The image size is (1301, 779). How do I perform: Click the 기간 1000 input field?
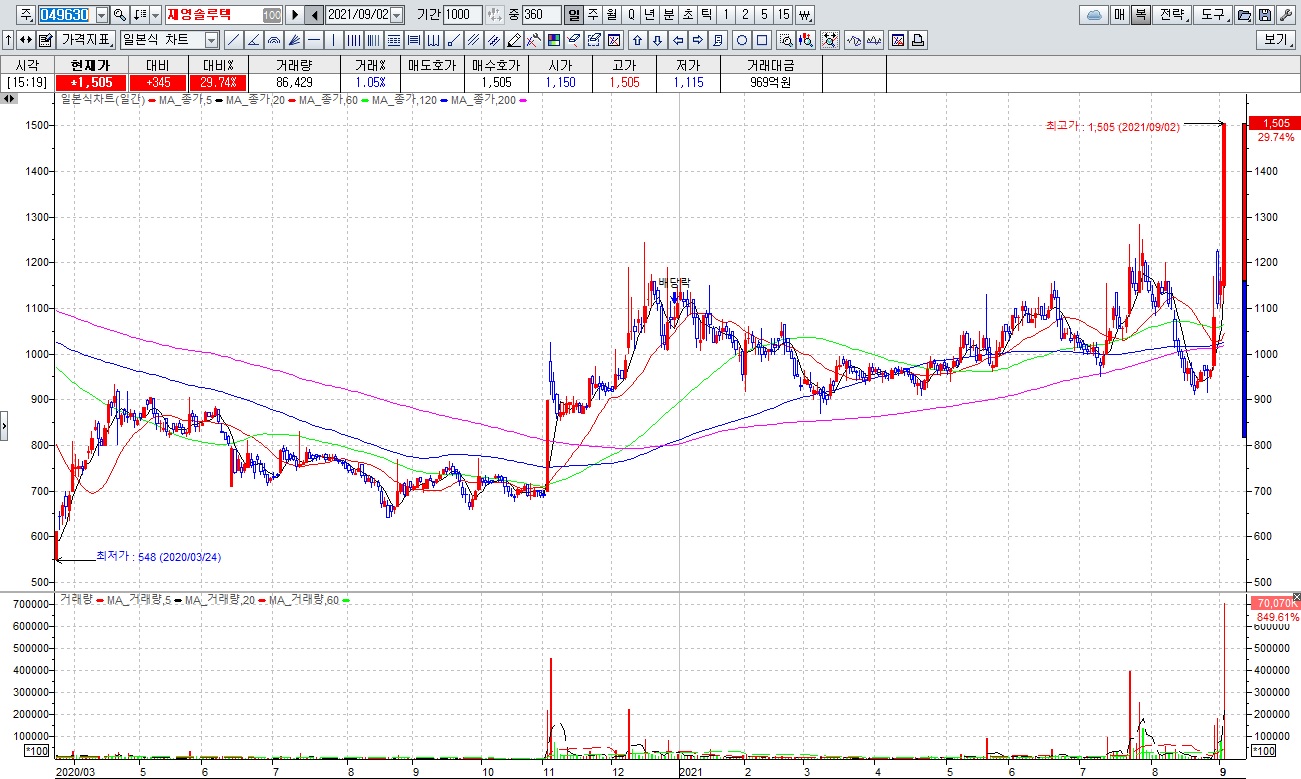coord(463,15)
